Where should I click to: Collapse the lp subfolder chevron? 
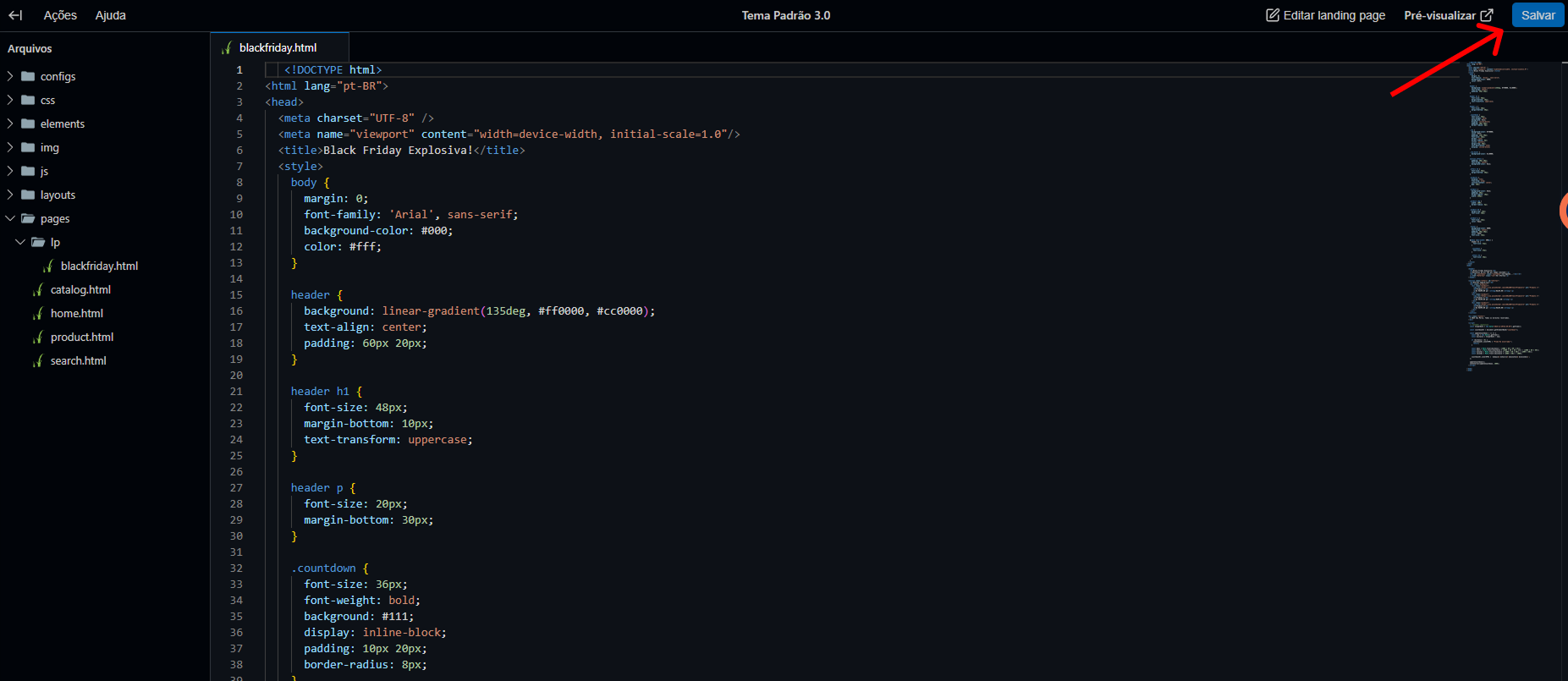(20, 242)
